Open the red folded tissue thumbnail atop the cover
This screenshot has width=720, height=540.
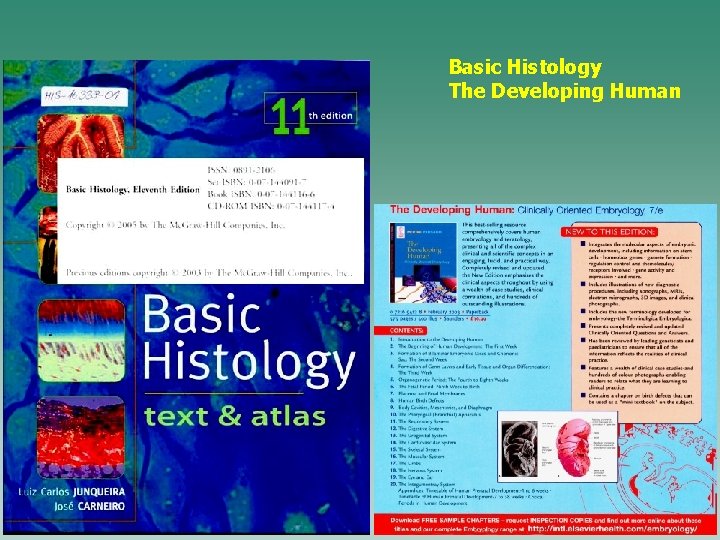(81, 153)
